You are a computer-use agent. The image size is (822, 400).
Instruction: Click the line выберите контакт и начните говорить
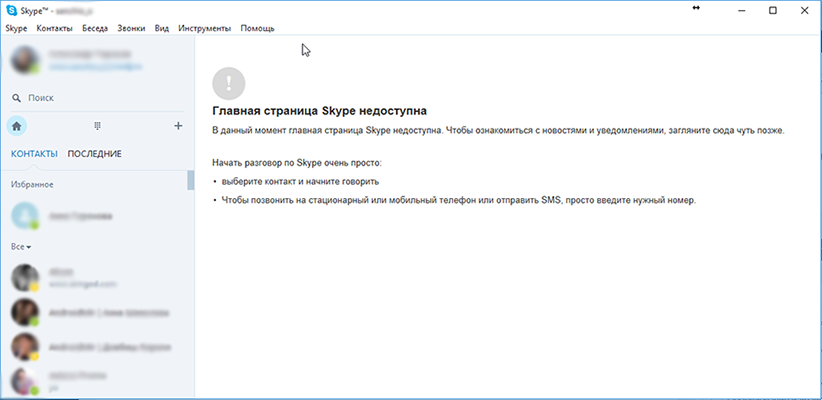pyautogui.click(x=300, y=181)
